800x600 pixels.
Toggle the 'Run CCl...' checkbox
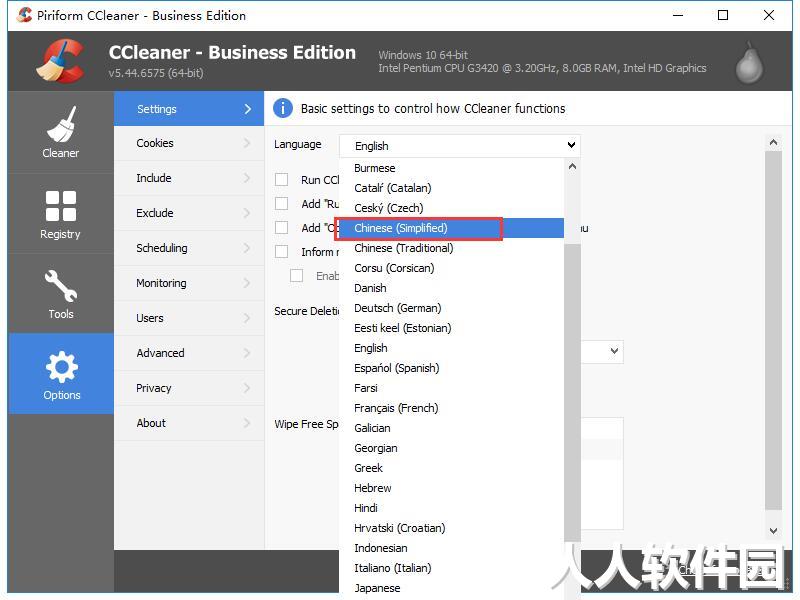coord(281,180)
